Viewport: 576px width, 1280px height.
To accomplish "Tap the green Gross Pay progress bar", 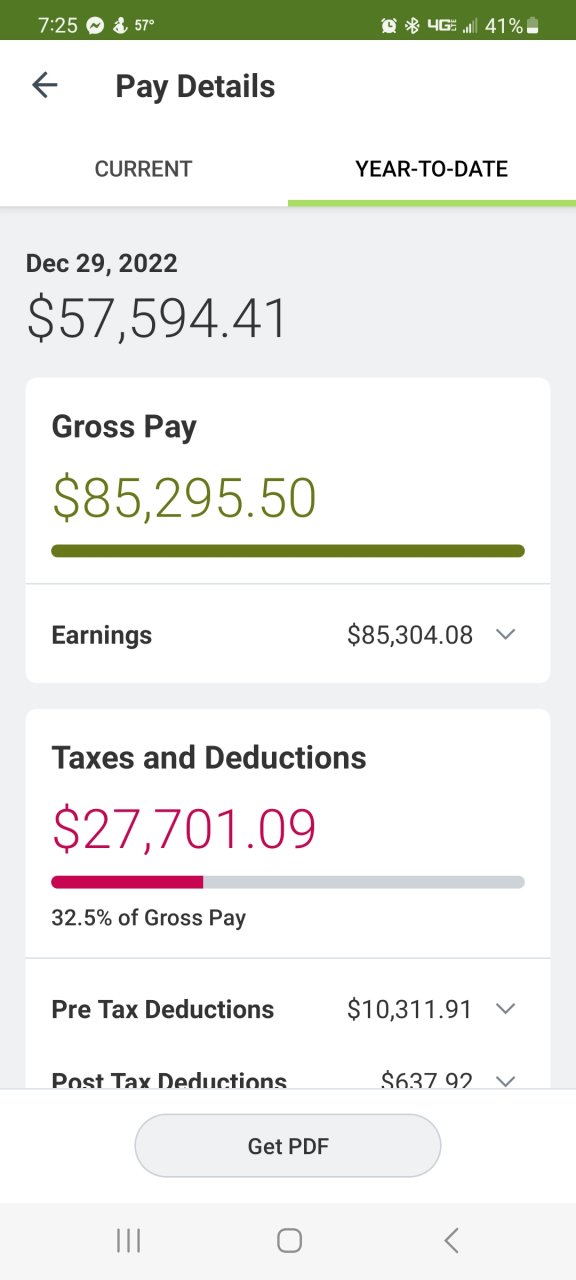I will (288, 551).
